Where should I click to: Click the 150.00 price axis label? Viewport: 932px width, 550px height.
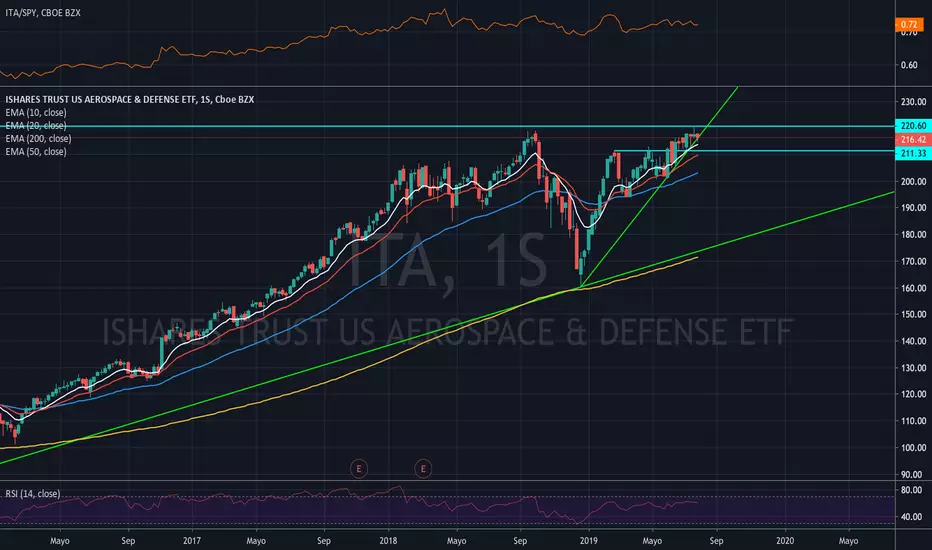coord(913,314)
